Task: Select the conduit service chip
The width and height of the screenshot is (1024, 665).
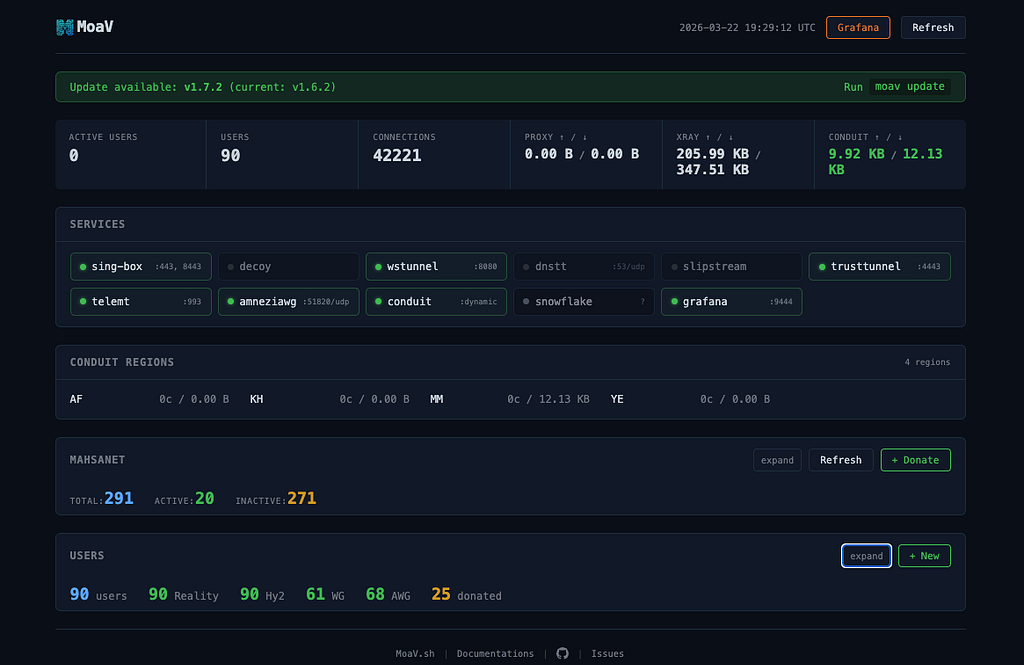Action: pos(436,302)
